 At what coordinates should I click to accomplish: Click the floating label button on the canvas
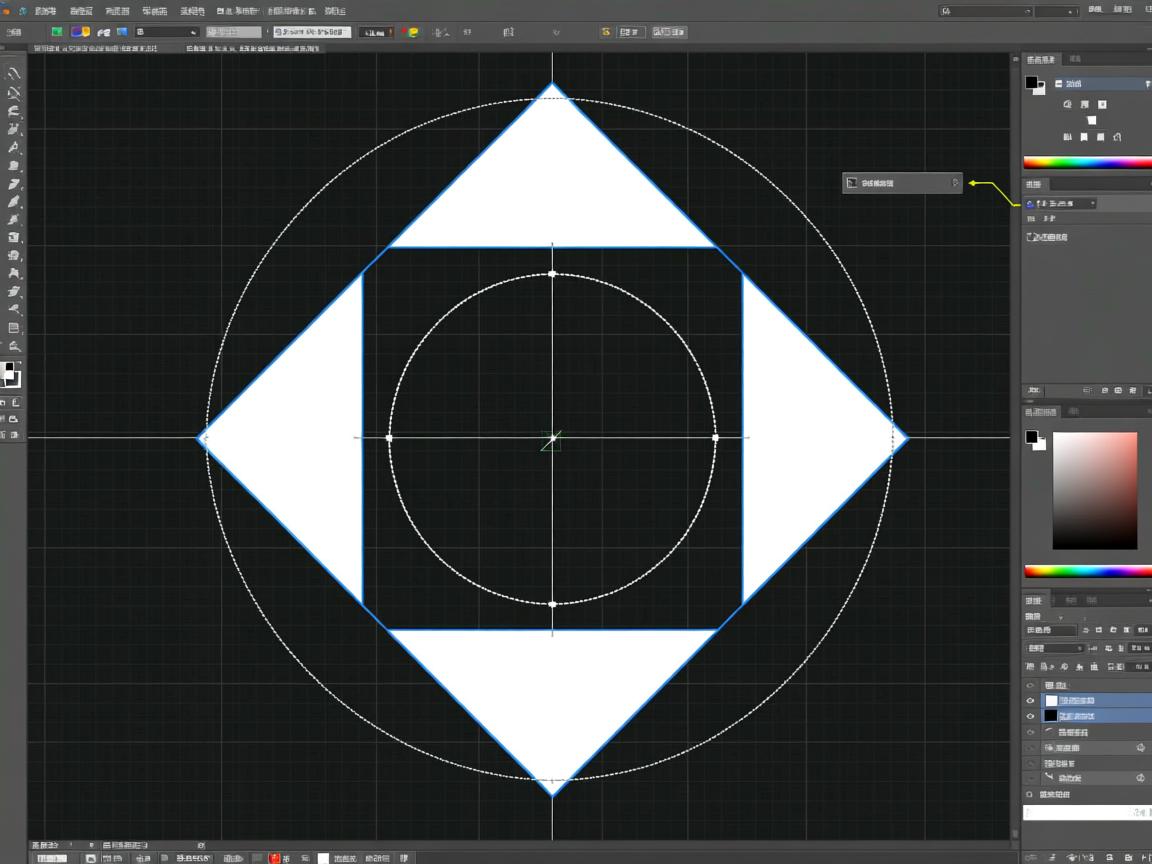pos(901,183)
